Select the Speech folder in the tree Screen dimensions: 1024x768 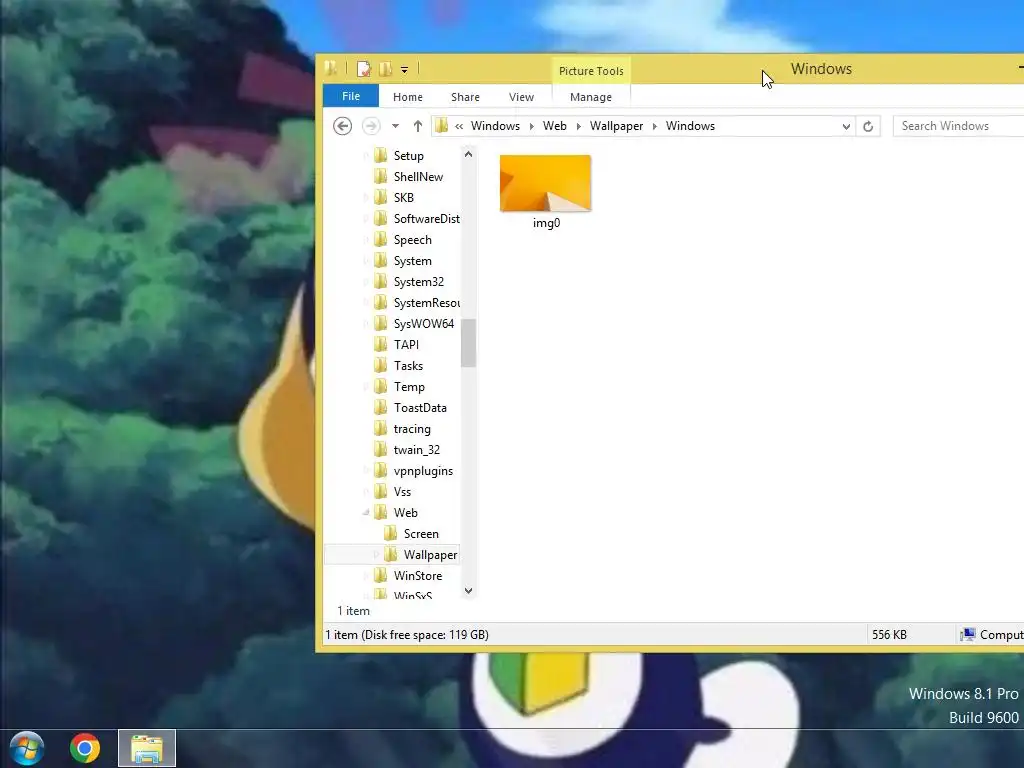(x=412, y=240)
